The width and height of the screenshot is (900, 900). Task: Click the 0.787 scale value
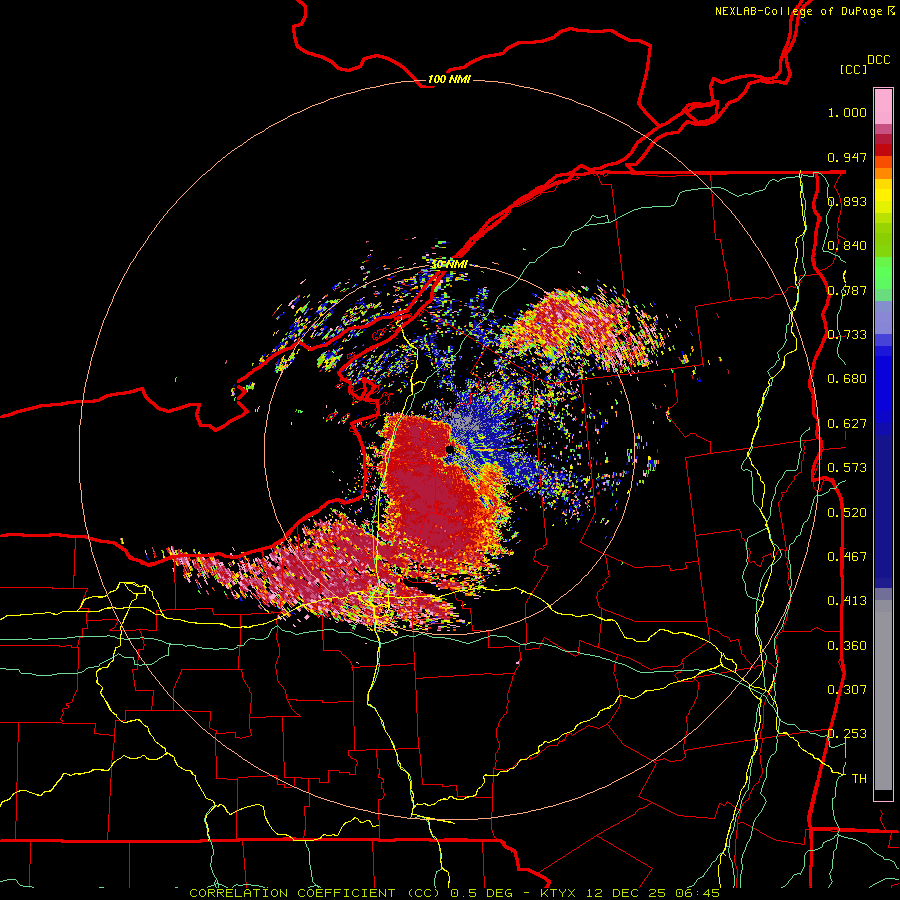tap(847, 290)
